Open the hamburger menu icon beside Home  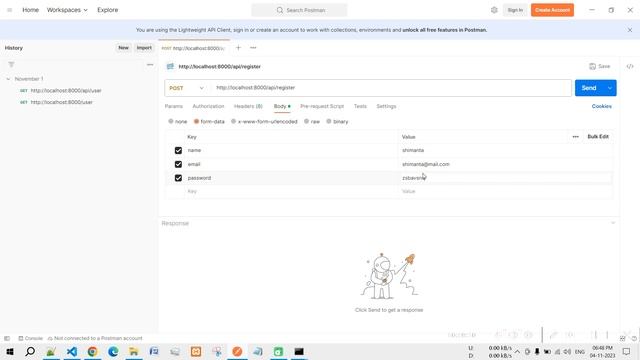(x=9, y=10)
